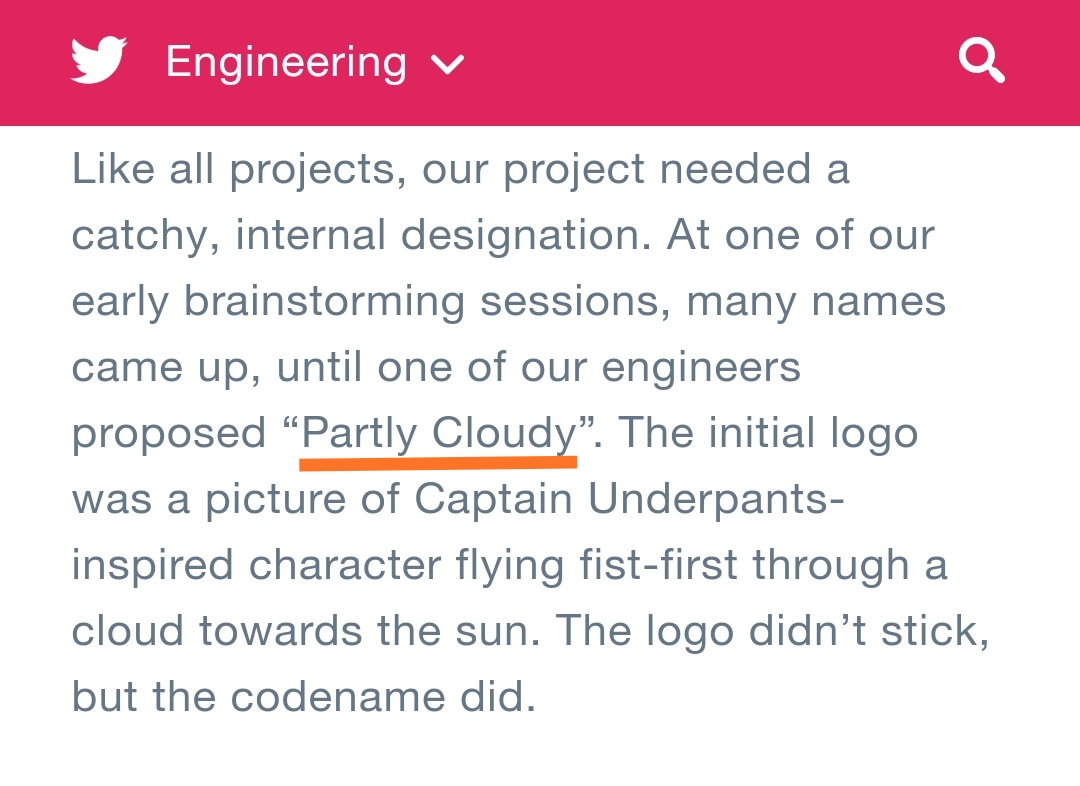Click the word "character" in the article

[x=344, y=565]
